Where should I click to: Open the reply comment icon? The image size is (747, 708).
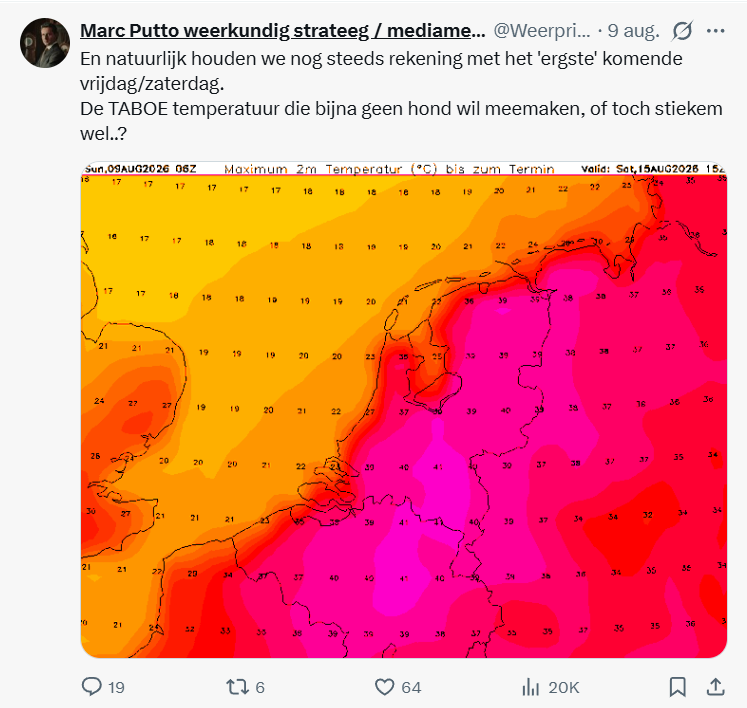[x=91, y=687]
